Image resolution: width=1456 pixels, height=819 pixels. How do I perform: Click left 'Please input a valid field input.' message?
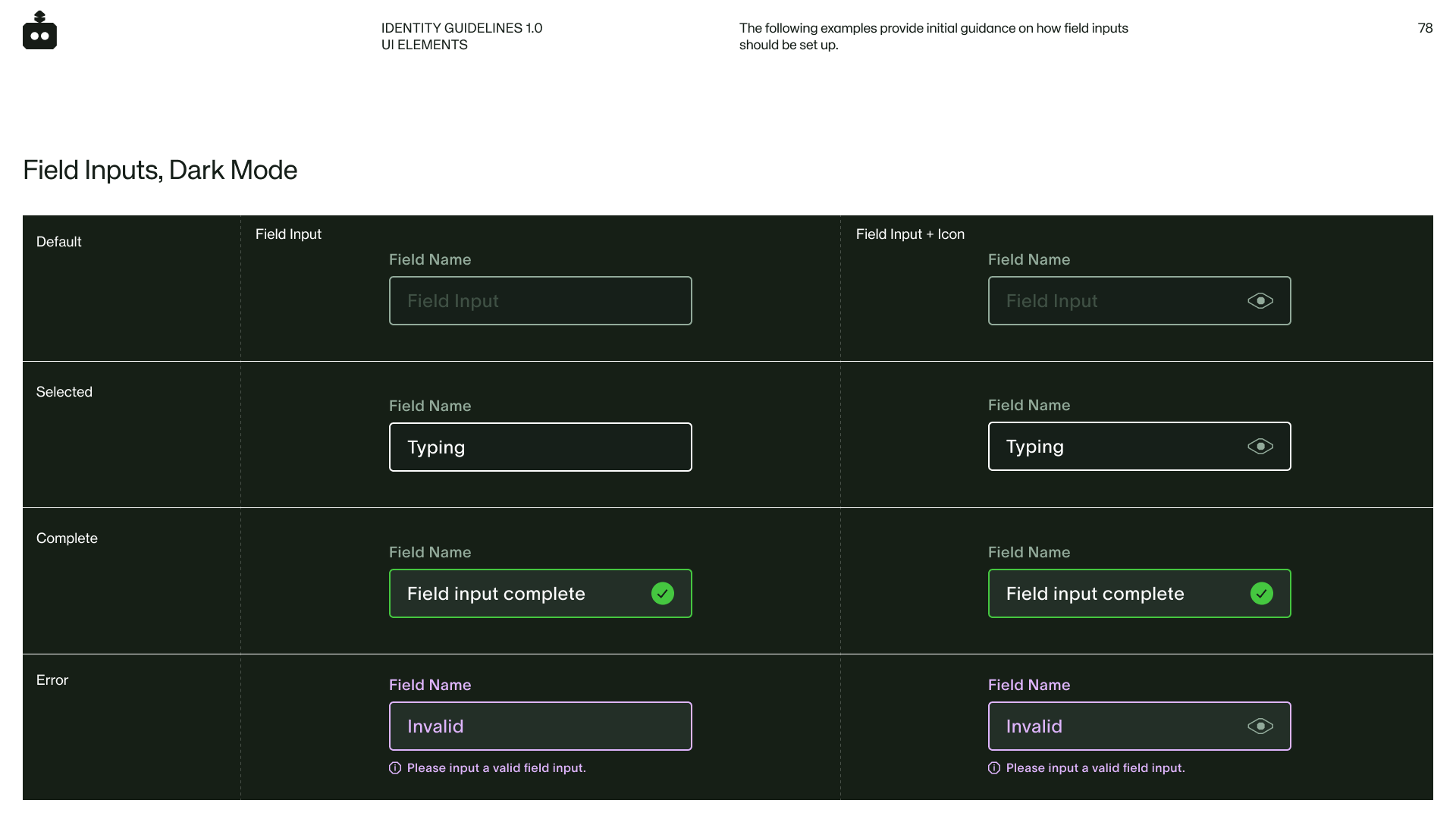pyautogui.click(x=497, y=768)
